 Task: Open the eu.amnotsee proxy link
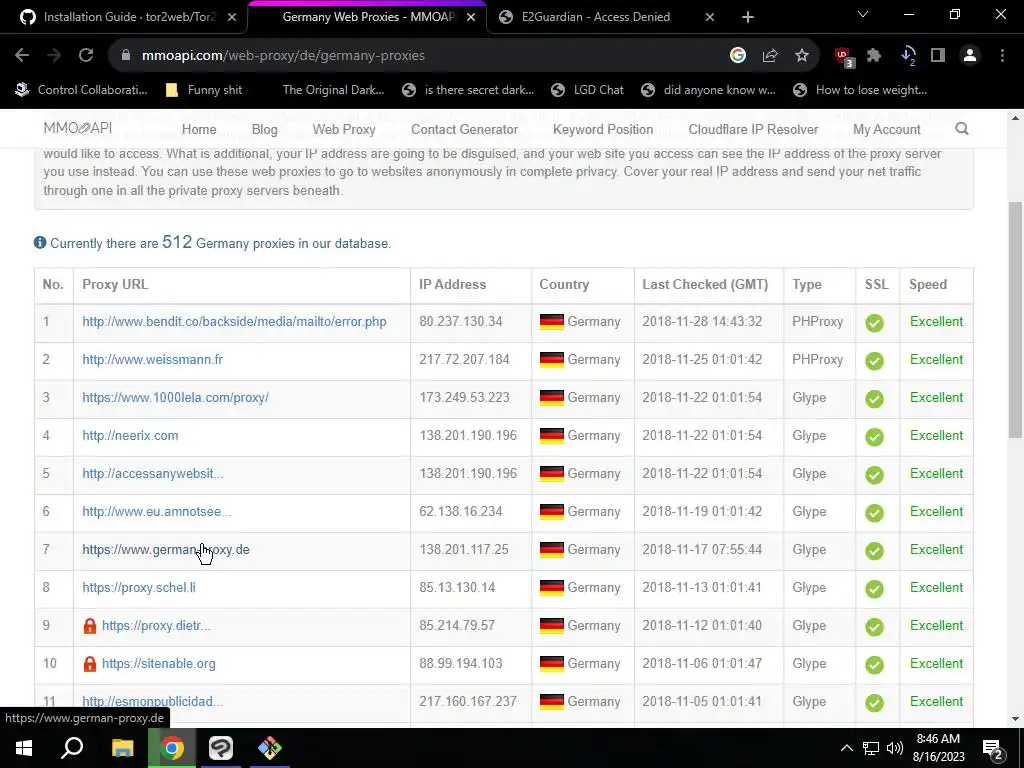(x=157, y=511)
